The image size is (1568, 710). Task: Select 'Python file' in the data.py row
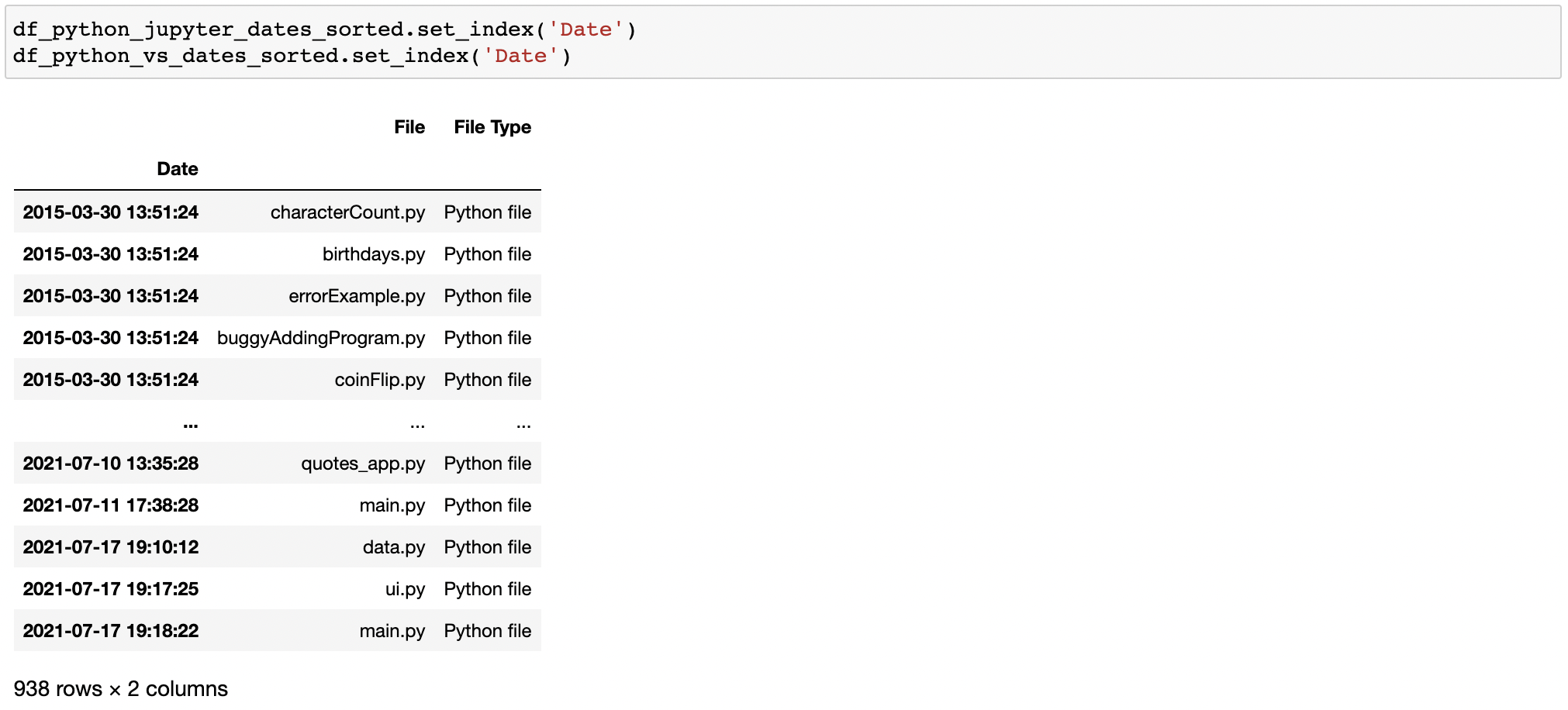488,547
